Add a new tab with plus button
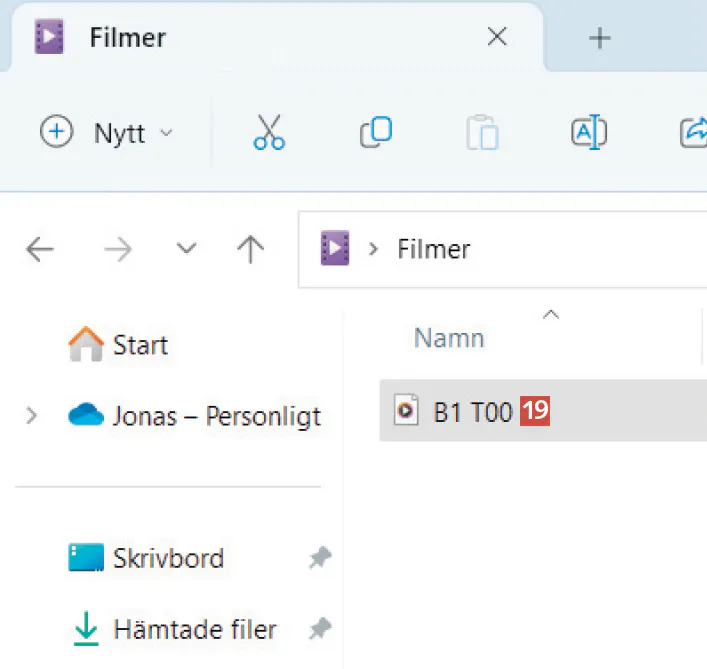This screenshot has height=669, width=707. click(x=599, y=38)
